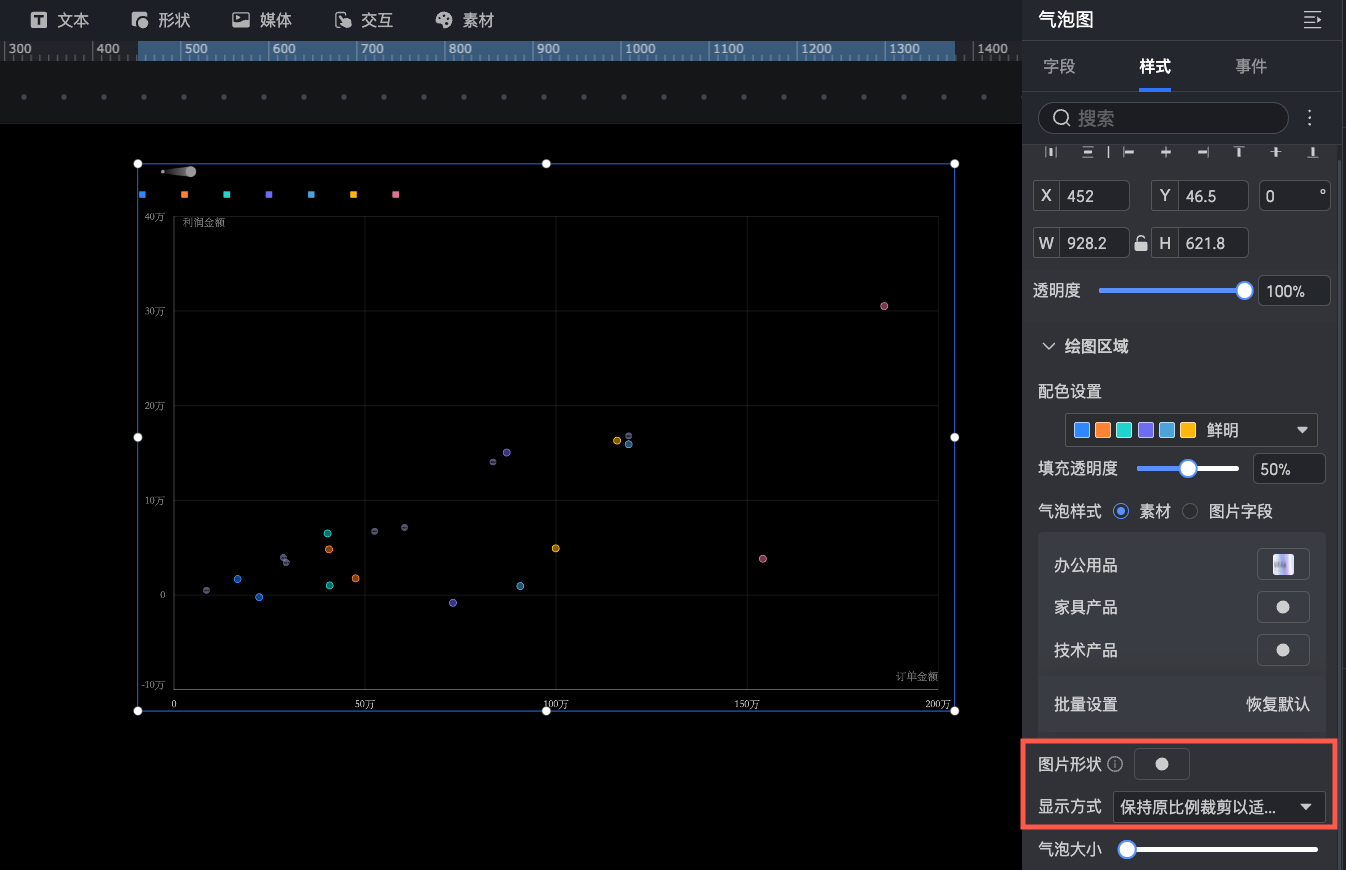1346x870 pixels.
Task: Click the Y position field showing 46.5
Action: pos(1201,195)
